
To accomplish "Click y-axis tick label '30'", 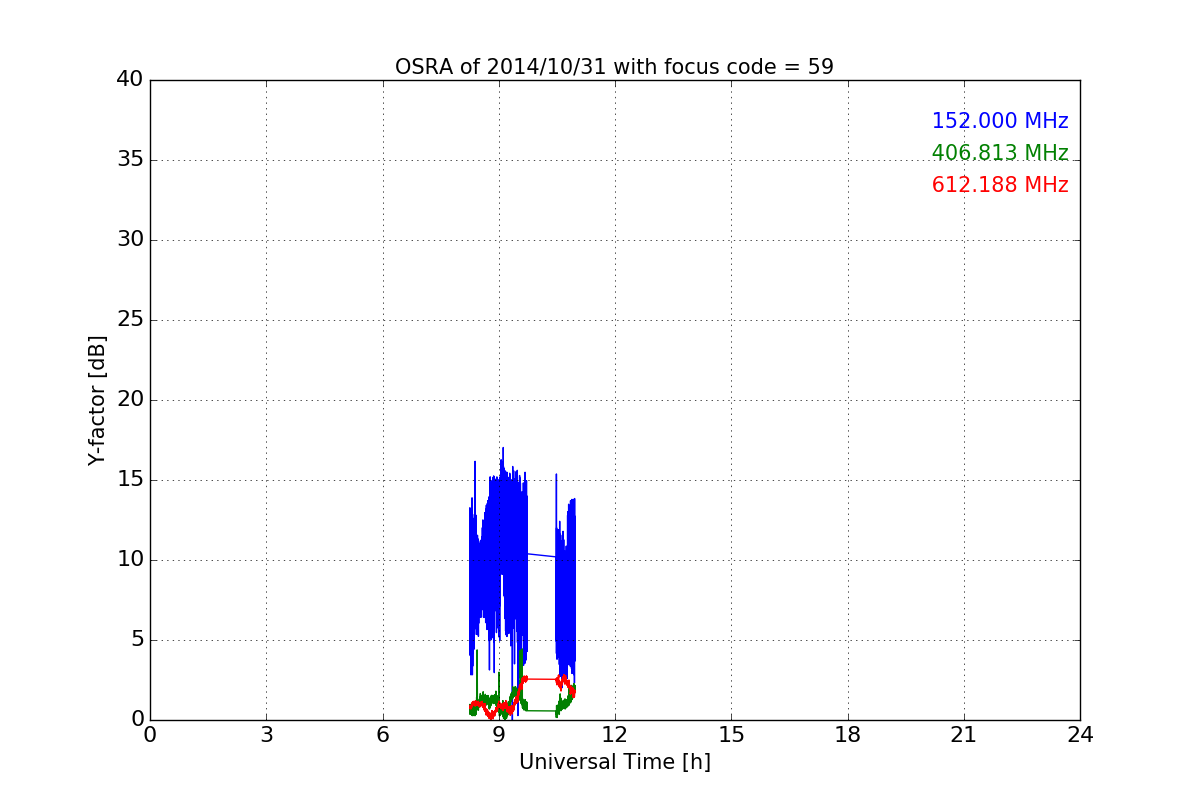I will click(x=129, y=240).
